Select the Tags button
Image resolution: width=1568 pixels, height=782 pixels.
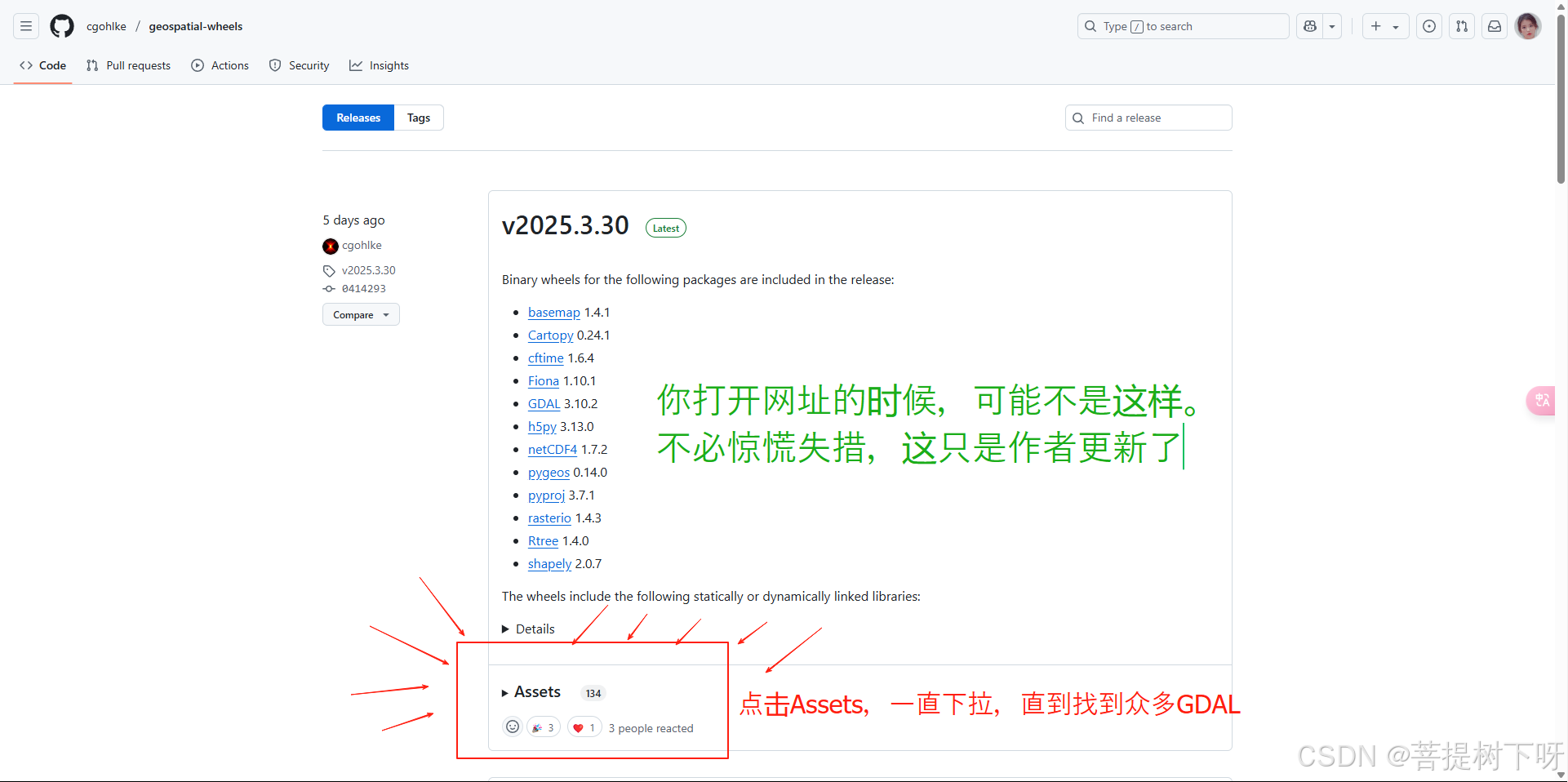pyautogui.click(x=419, y=118)
